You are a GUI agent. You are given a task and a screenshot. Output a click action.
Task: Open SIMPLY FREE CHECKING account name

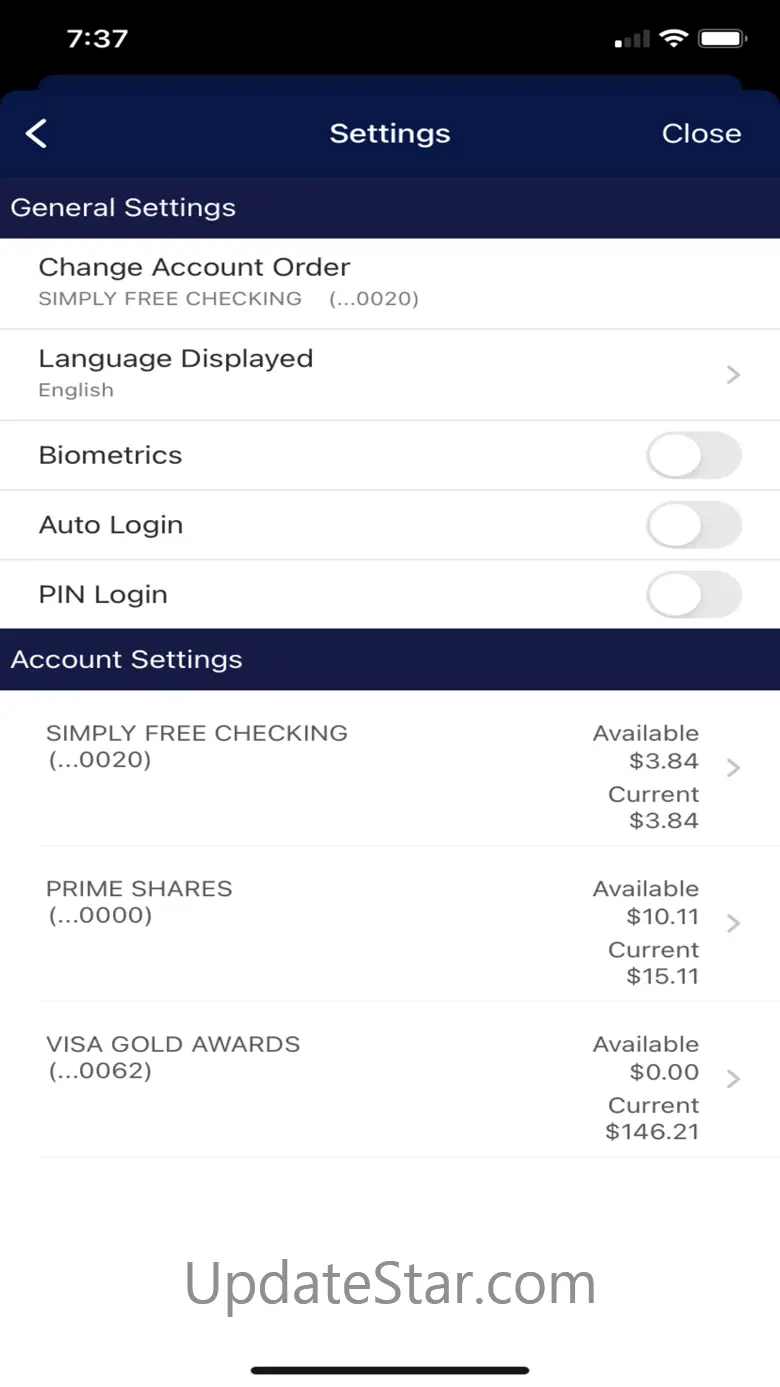197,733
